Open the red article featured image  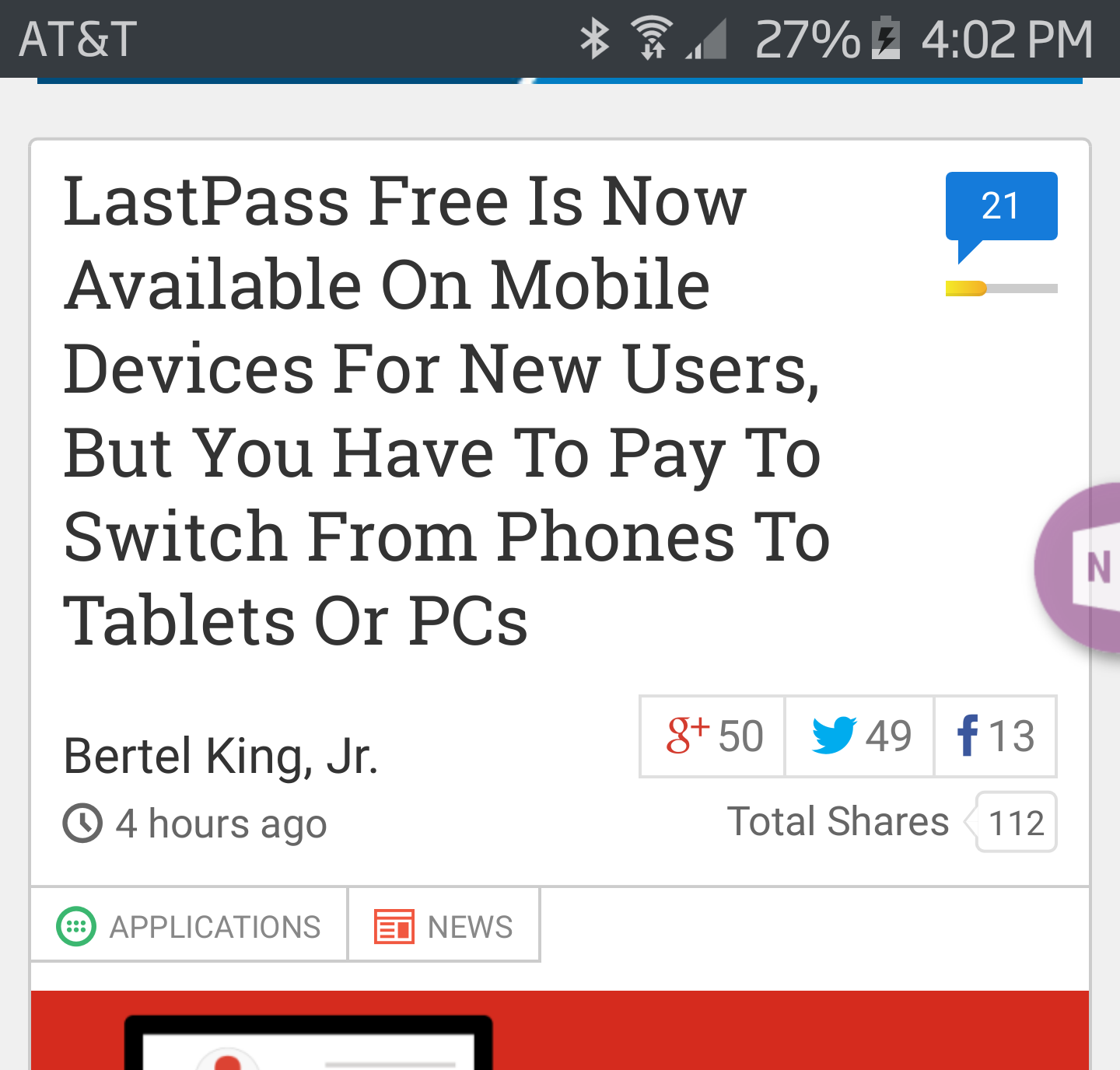coord(560,1030)
